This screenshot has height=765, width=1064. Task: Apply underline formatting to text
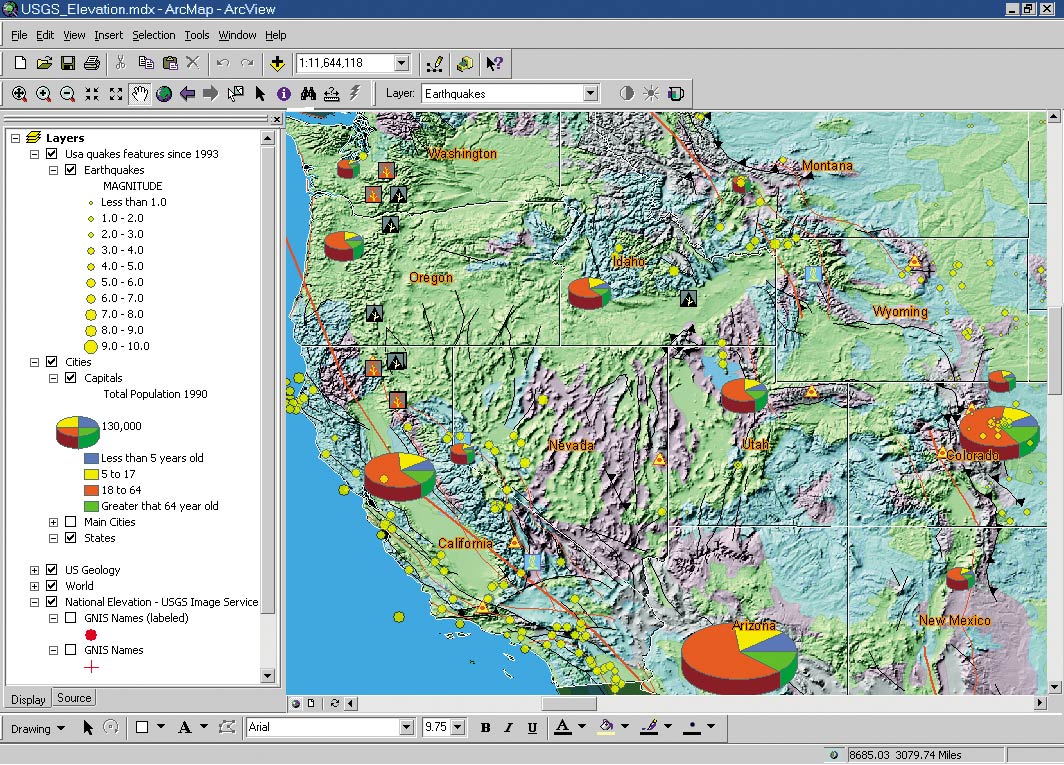click(532, 728)
